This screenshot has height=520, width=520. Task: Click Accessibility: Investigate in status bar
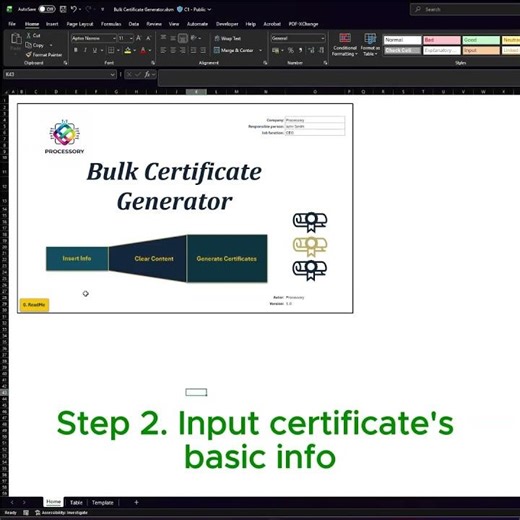coord(62,513)
